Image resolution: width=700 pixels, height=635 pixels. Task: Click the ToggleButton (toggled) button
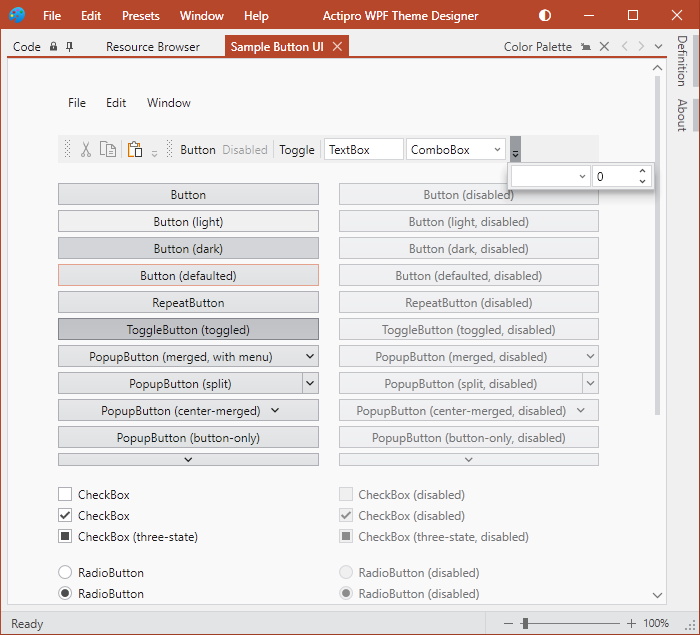click(188, 330)
